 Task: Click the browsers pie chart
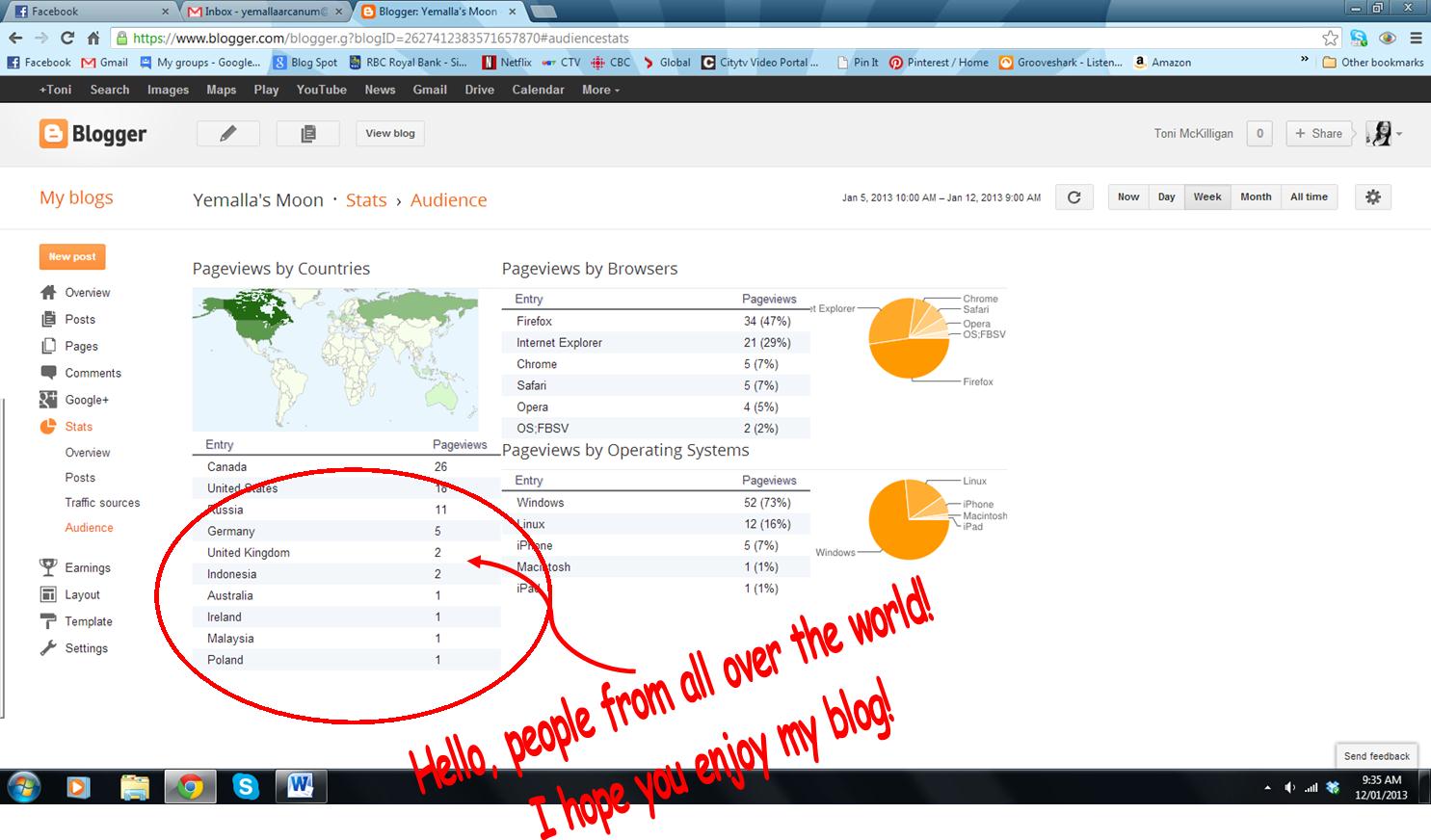909,338
